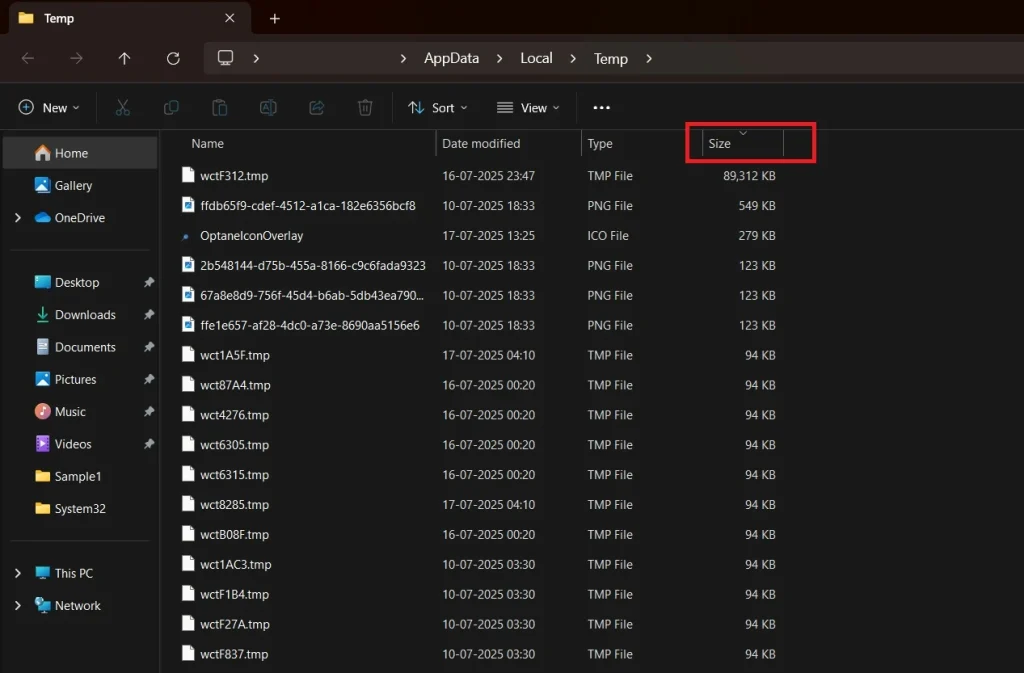Add a new tab with plus button

pos(275,19)
